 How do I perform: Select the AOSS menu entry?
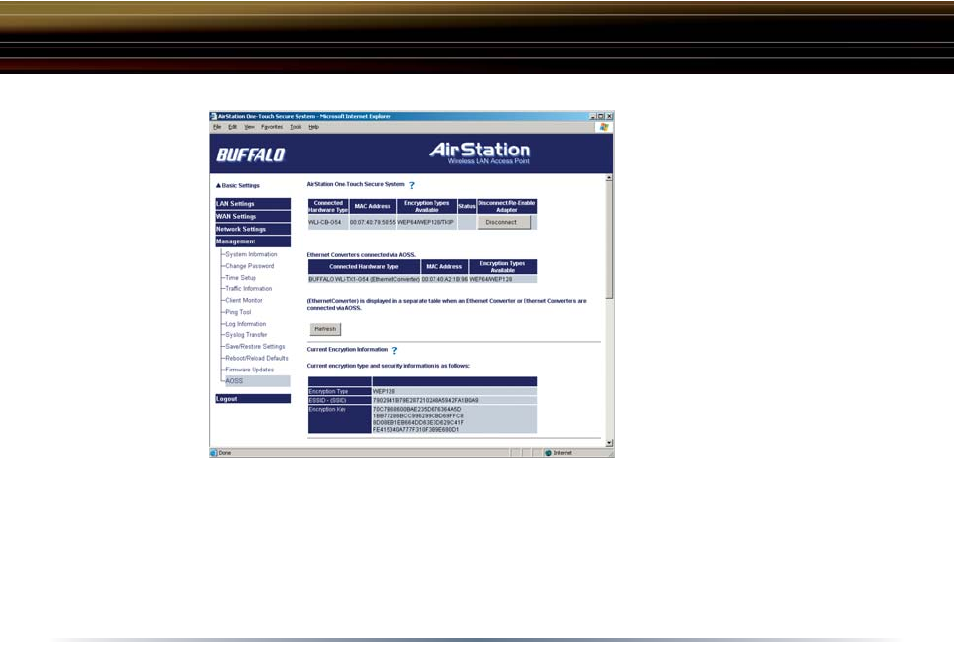coord(257,381)
